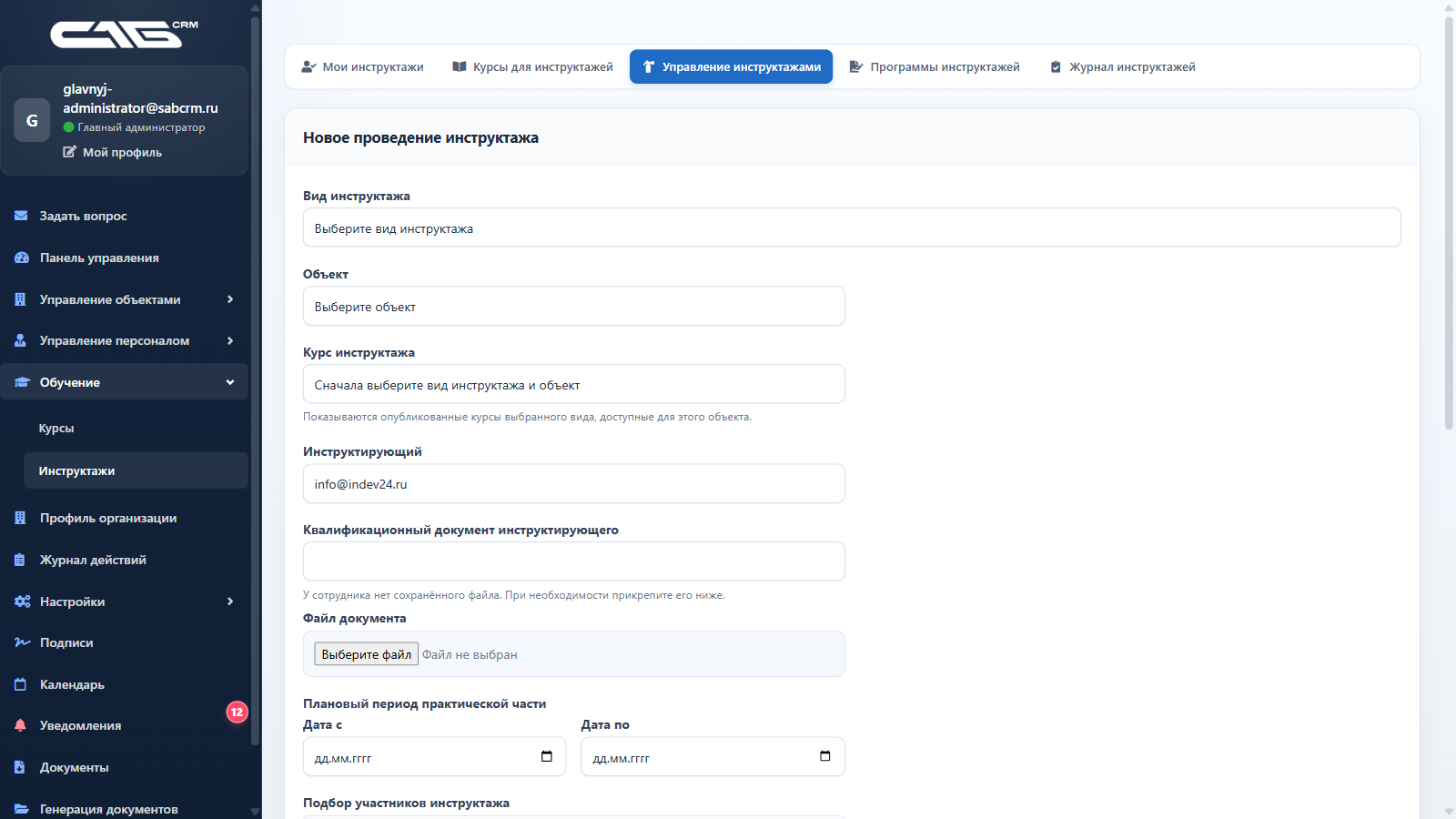Click the G user avatar
Viewport: 1456px width, 819px height.
tap(32, 120)
